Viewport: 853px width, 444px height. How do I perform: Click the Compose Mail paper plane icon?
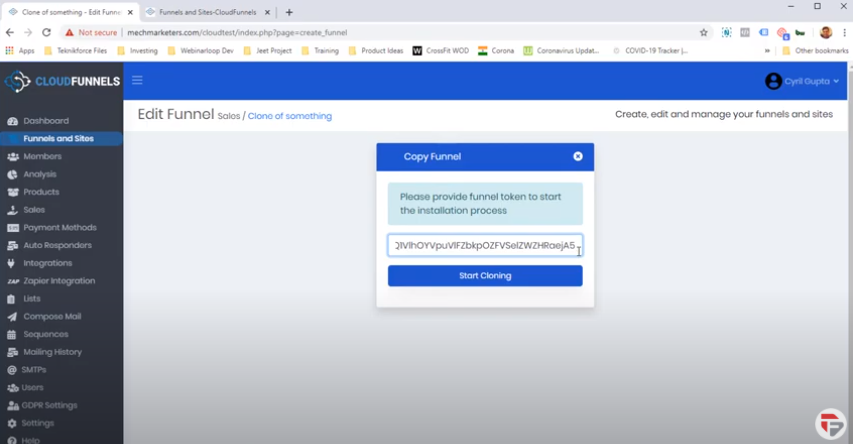[12, 317]
